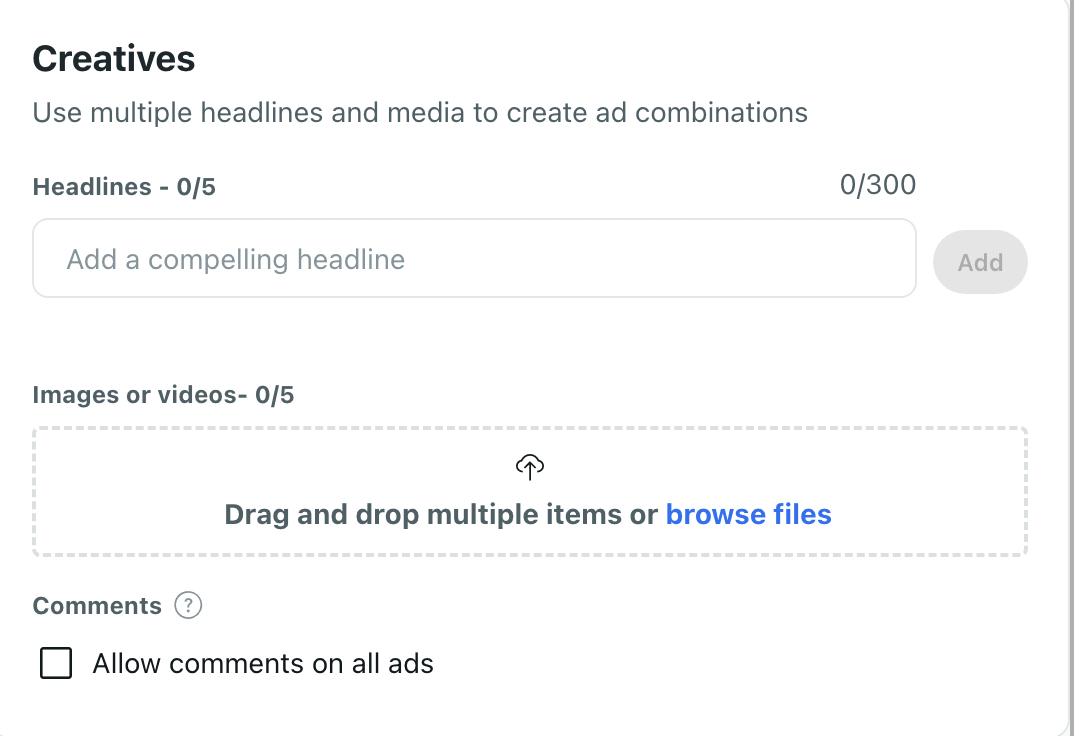Open the 'browse files' link
This screenshot has height=736, width=1074.
pyautogui.click(x=748, y=515)
